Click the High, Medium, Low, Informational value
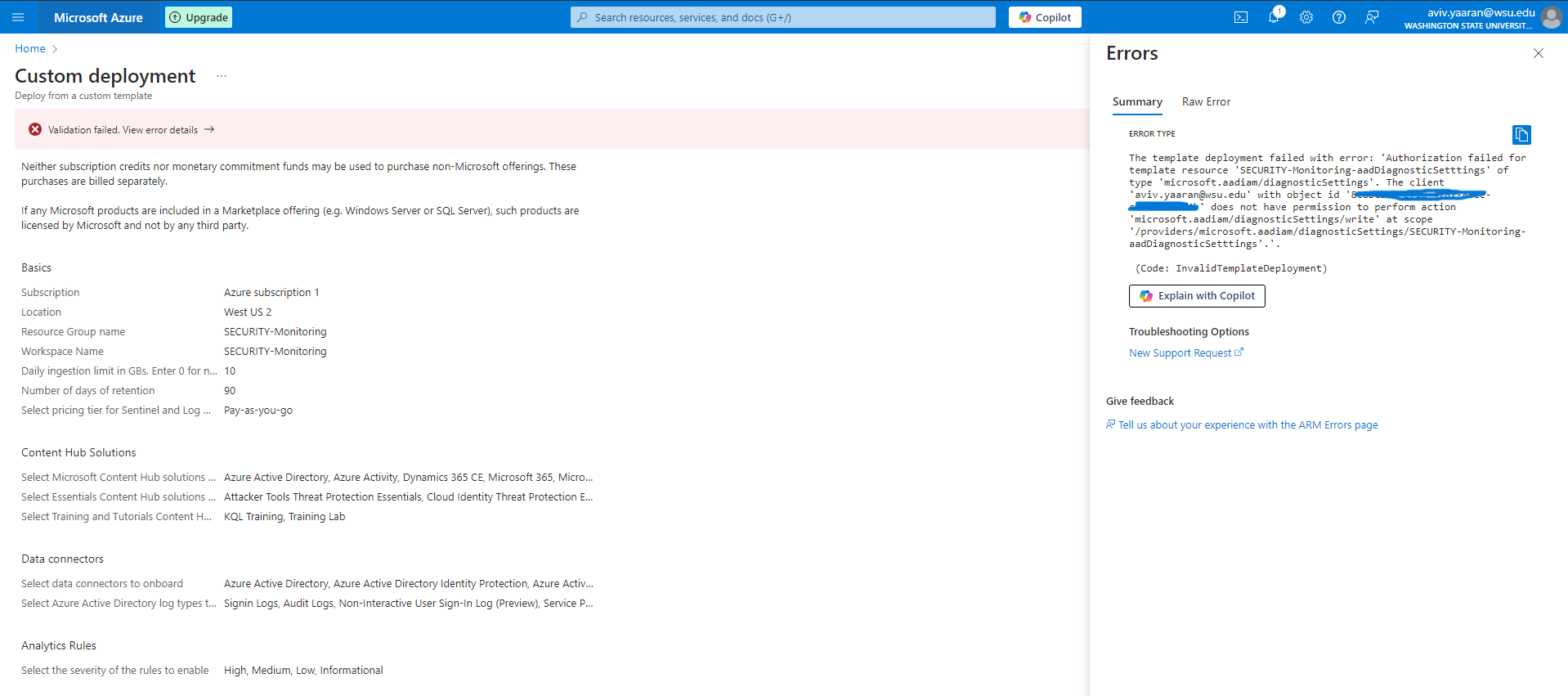1568x696 pixels. [303, 671]
